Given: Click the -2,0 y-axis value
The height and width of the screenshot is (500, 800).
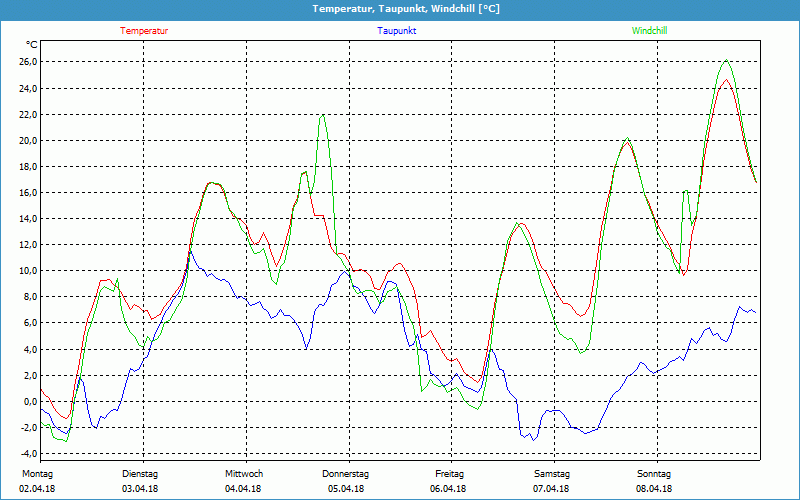Looking at the screenshot, I should (29, 428).
